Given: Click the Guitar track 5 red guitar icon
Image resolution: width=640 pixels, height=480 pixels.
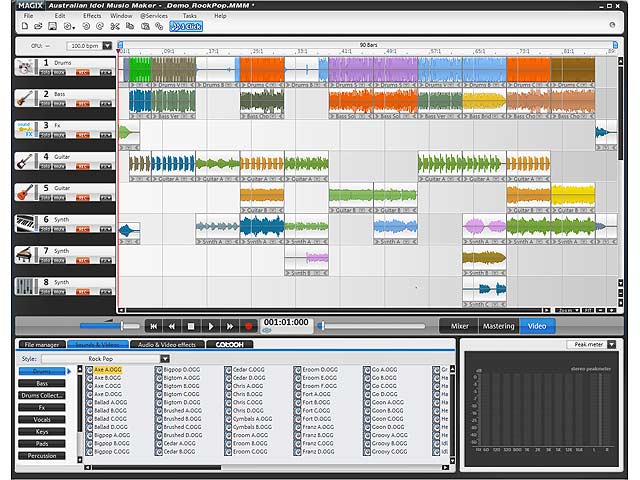Looking at the screenshot, I should 26,192.
